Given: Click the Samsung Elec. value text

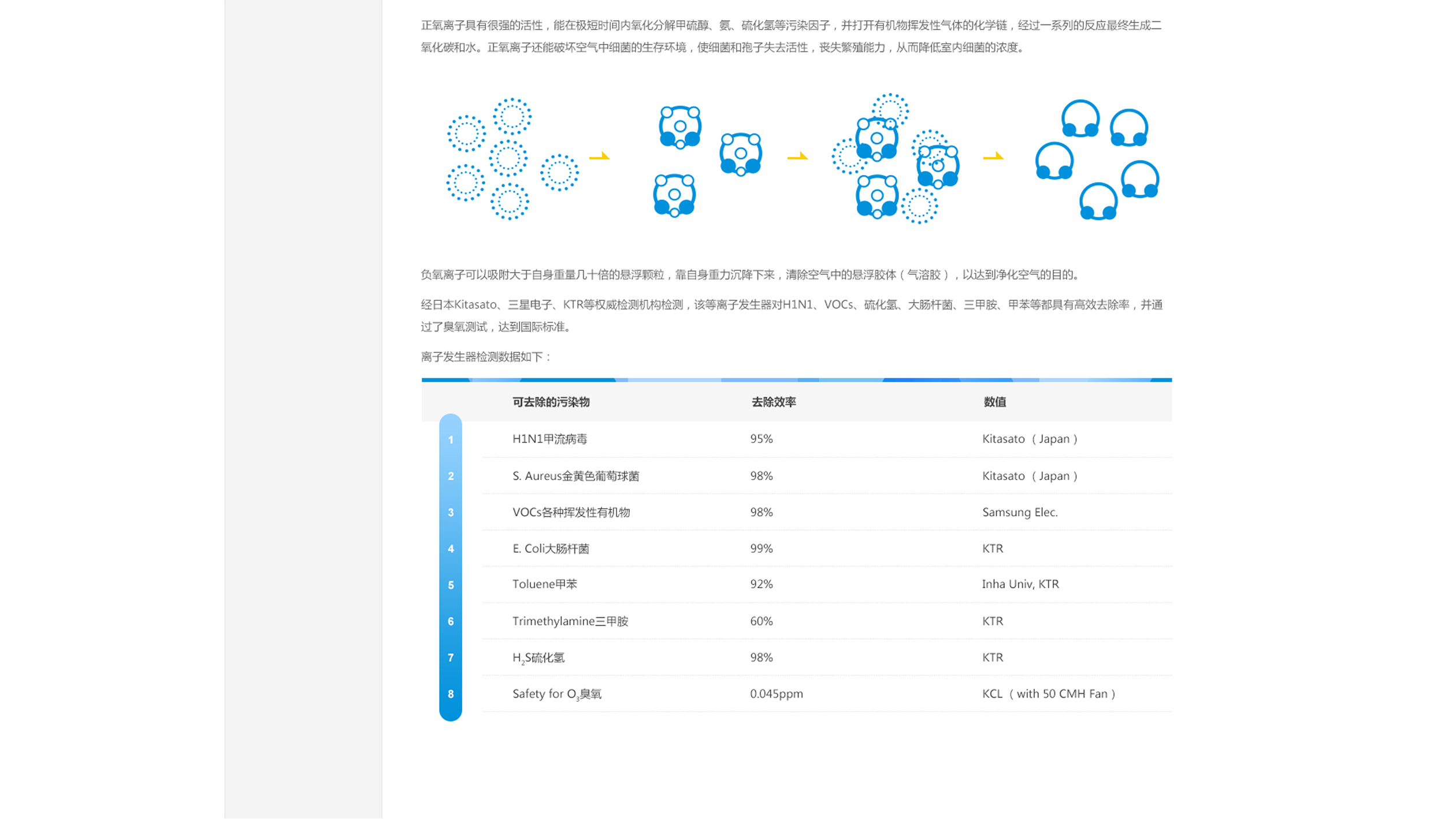Looking at the screenshot, I should 1019,512.
